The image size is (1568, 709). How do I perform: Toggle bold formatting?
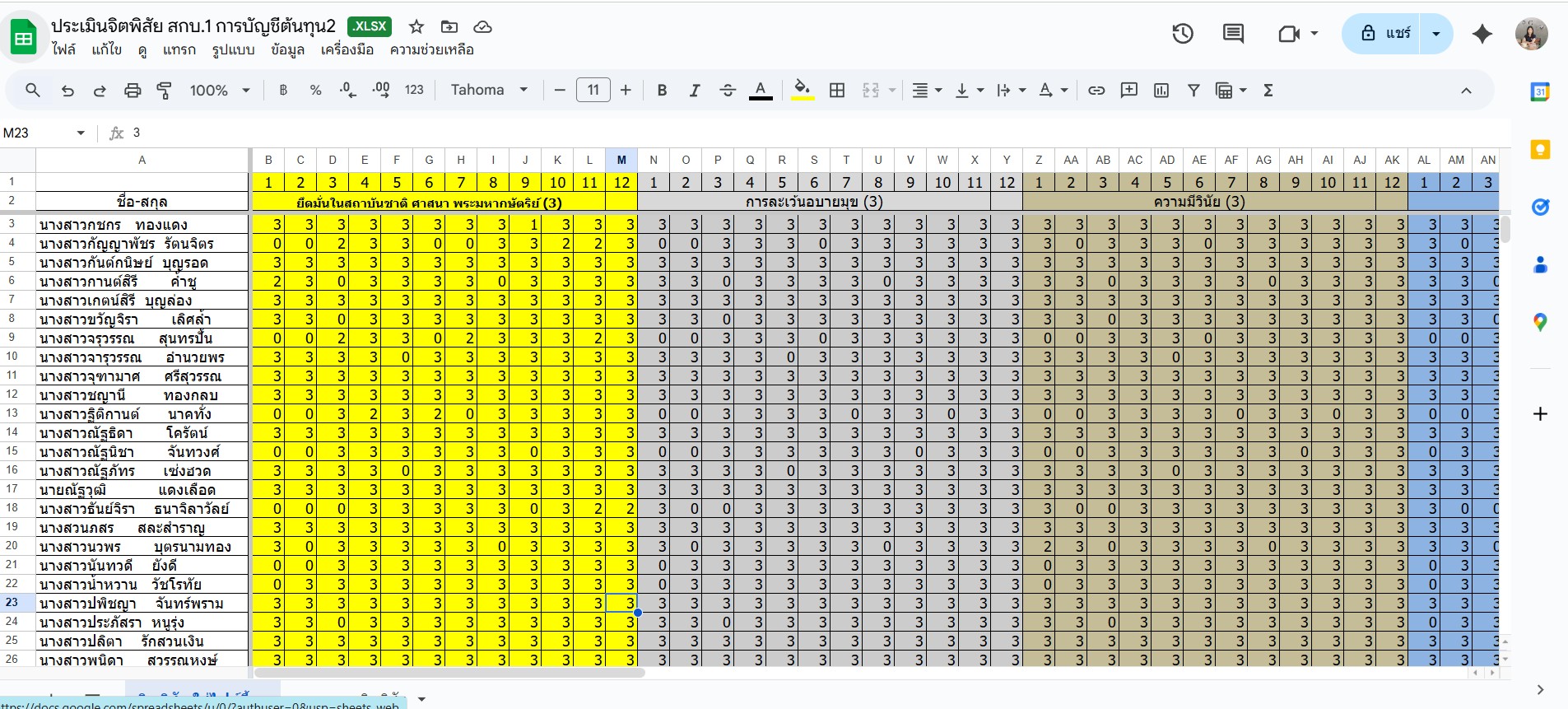(662, 91)
